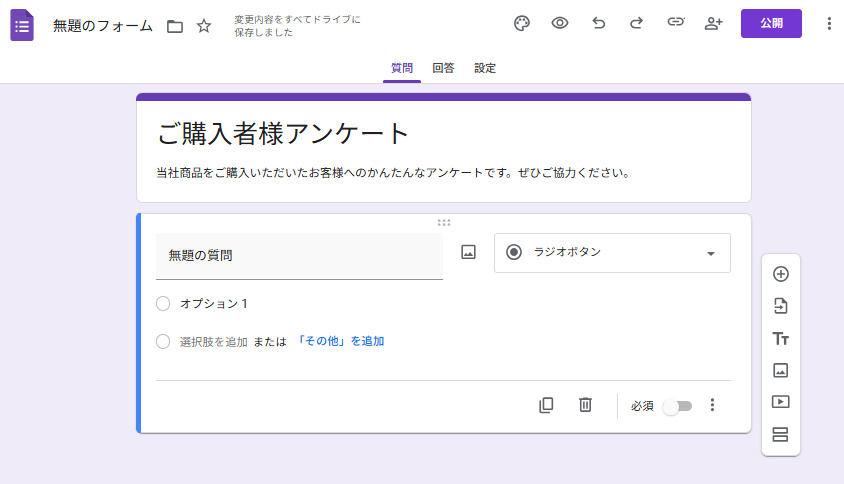Copy the responder link icon
This screenshot has width=844, height=484.
(x=676, y=24)
